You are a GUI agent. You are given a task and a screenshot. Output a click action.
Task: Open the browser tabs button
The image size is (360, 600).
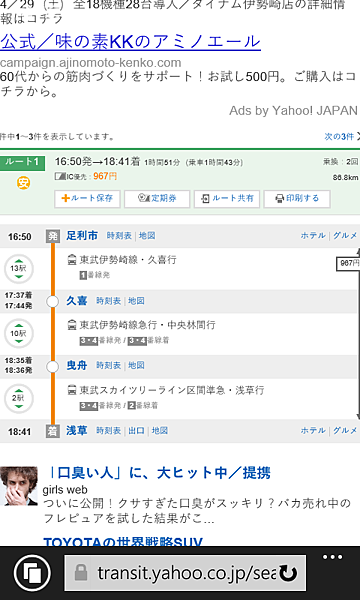[32, 573]
